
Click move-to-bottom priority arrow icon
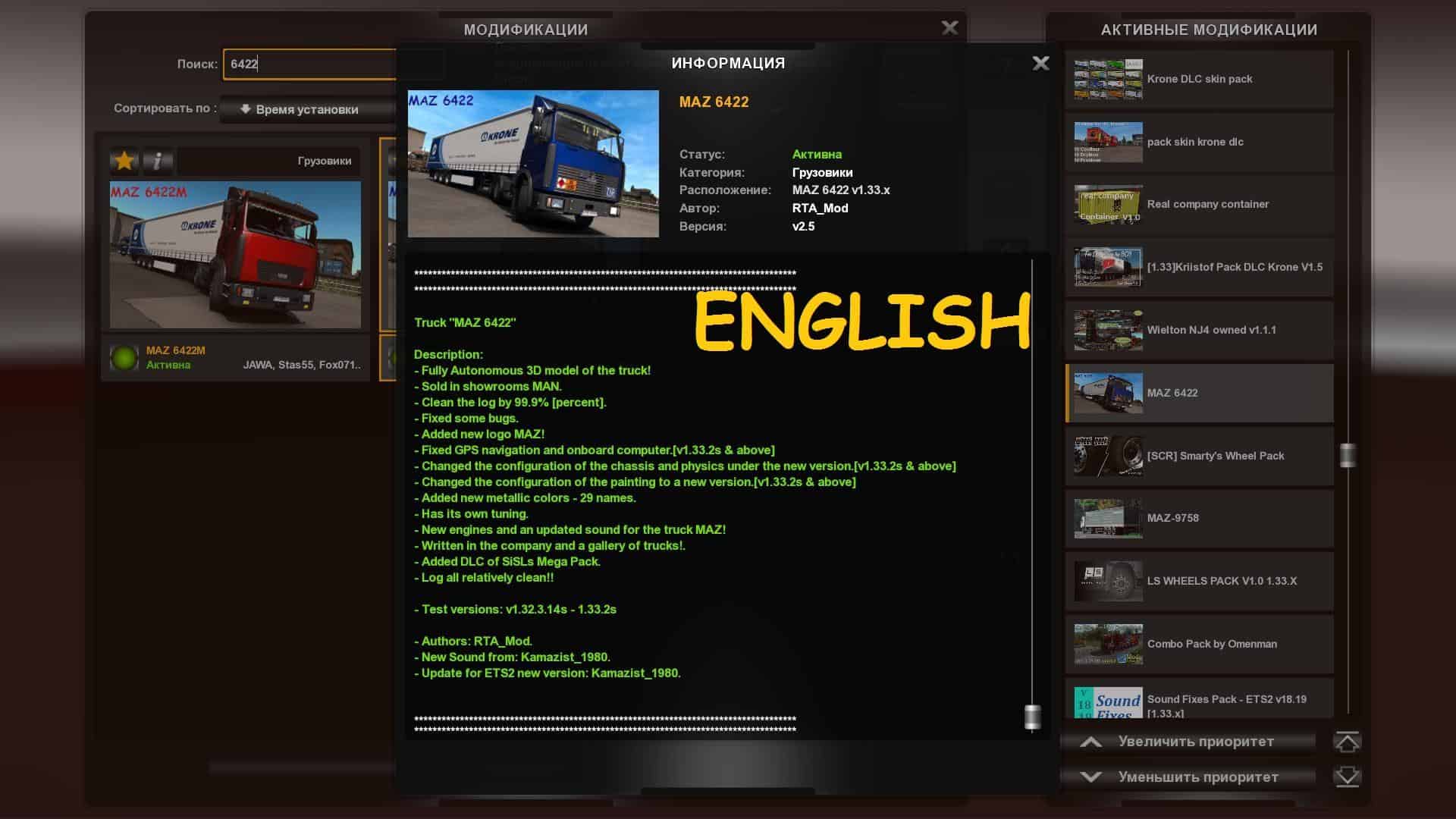(x=1347, y=777)
